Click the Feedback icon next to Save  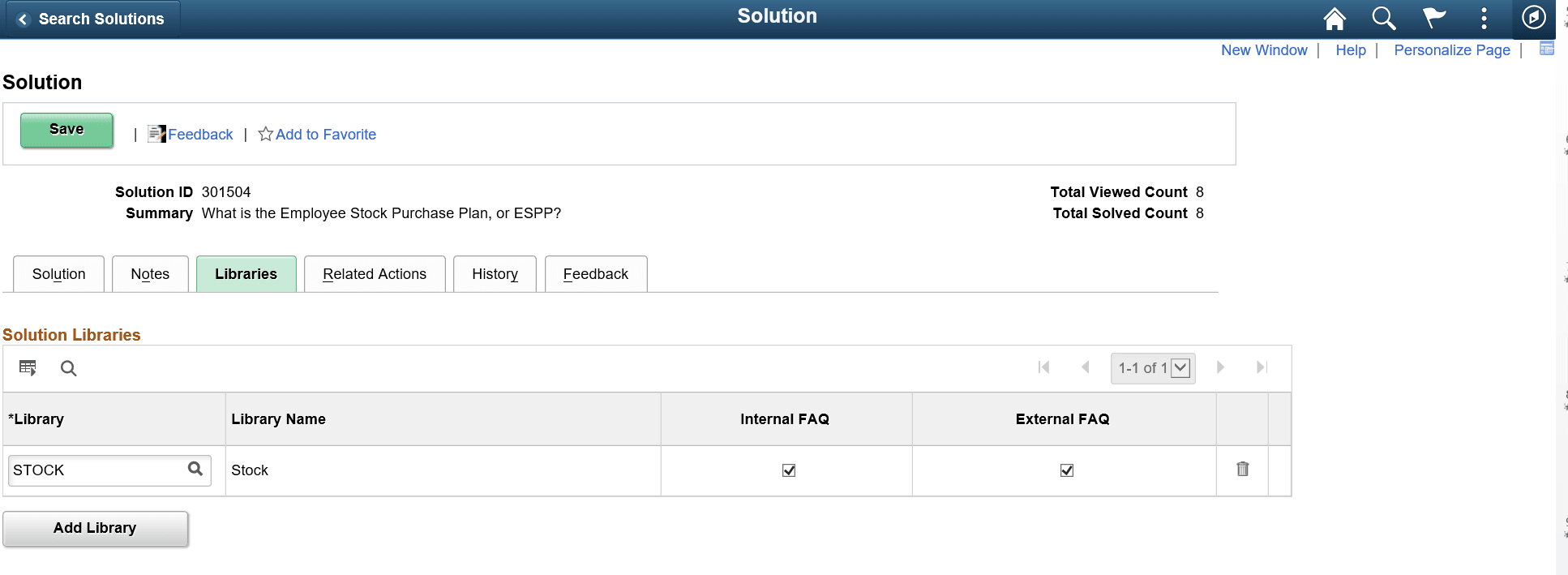(x=156, y=133)
